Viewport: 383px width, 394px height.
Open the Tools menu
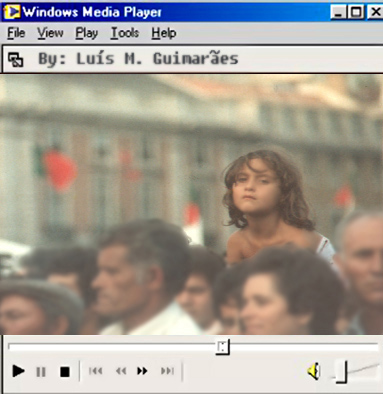tap(125, 33)
